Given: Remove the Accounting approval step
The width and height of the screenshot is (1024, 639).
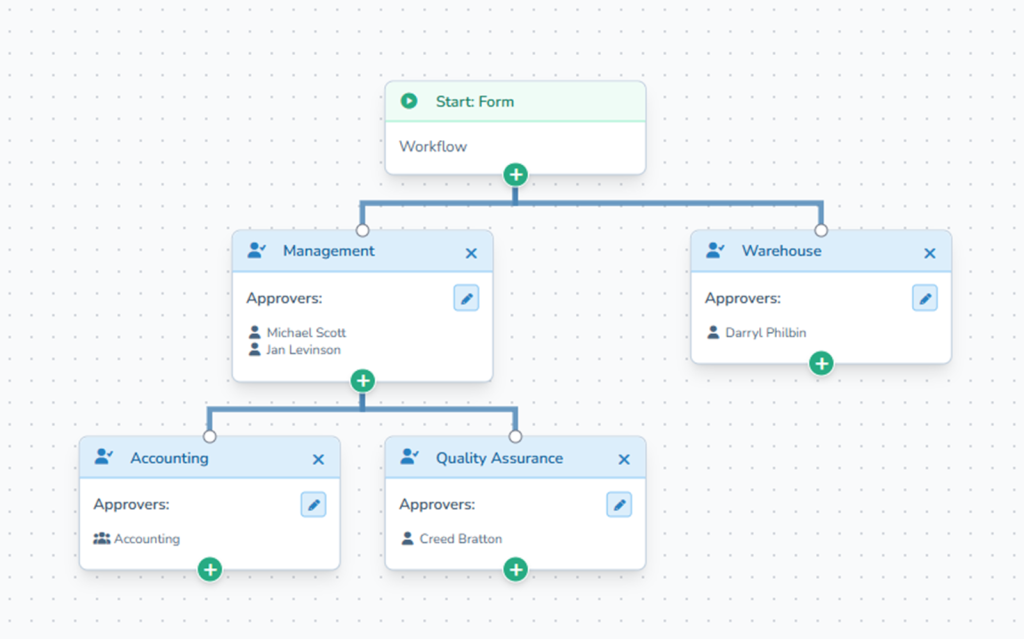Looking at the screenshot, I should [x=318, y=460].
